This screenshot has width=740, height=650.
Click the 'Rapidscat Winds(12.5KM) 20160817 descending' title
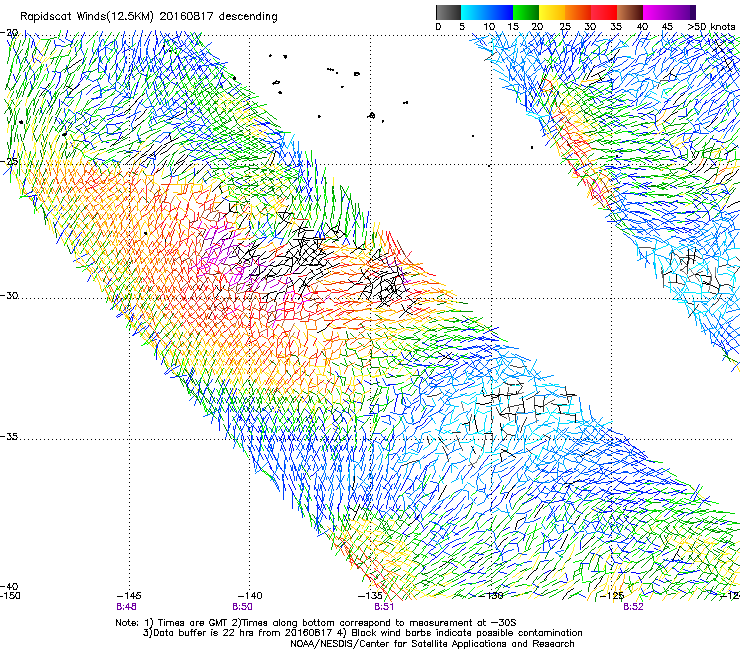click(149, 16)
